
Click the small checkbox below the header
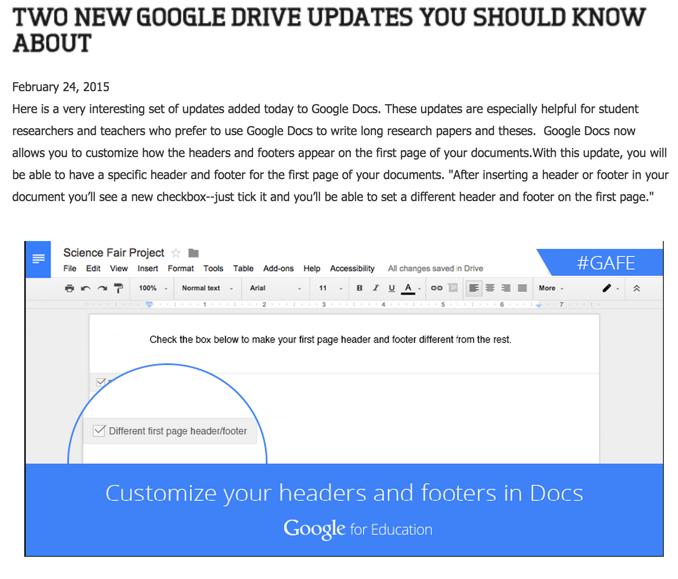pos(101,382)
